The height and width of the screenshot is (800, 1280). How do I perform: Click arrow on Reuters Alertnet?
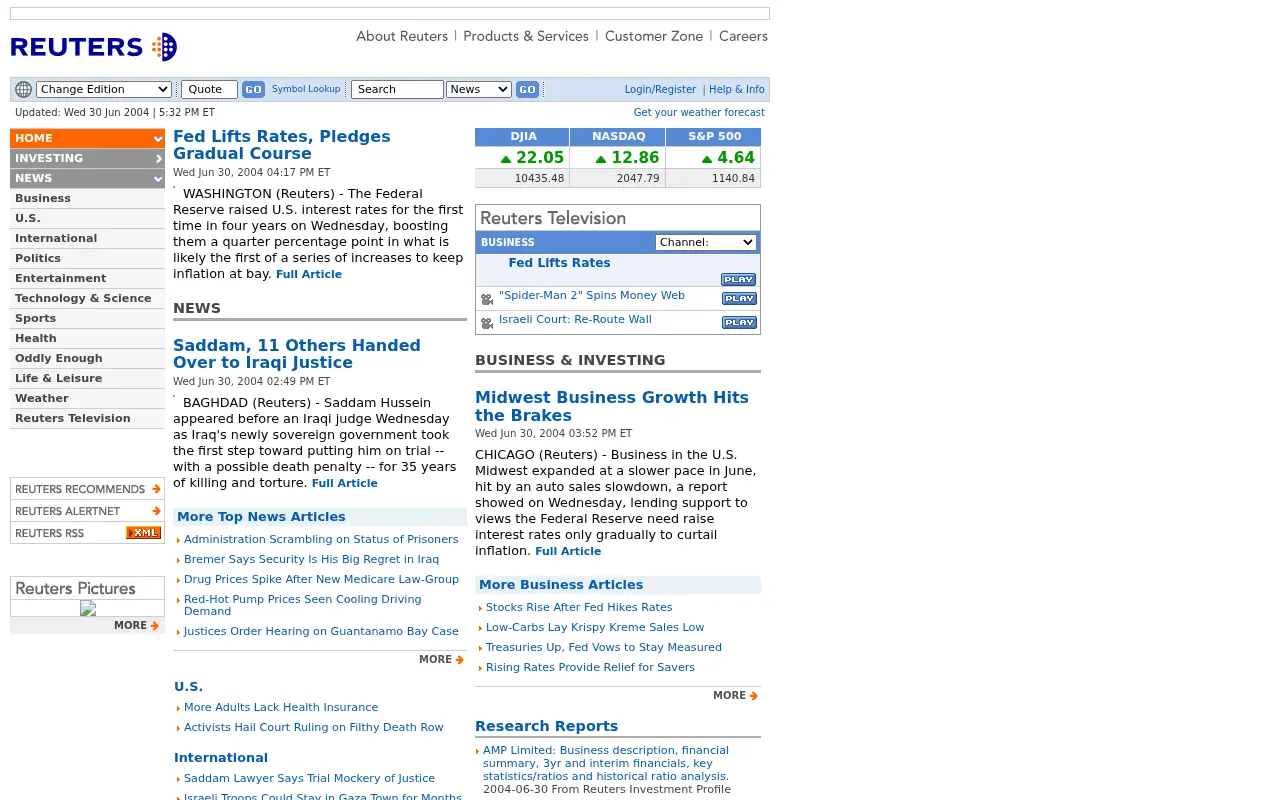point(156,511)
